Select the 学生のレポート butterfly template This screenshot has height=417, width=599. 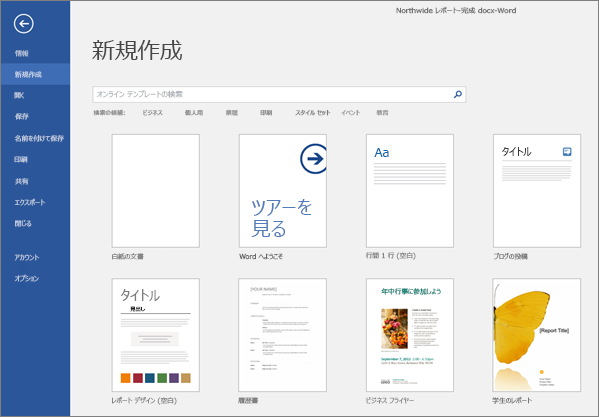click(x=537, y=335)
